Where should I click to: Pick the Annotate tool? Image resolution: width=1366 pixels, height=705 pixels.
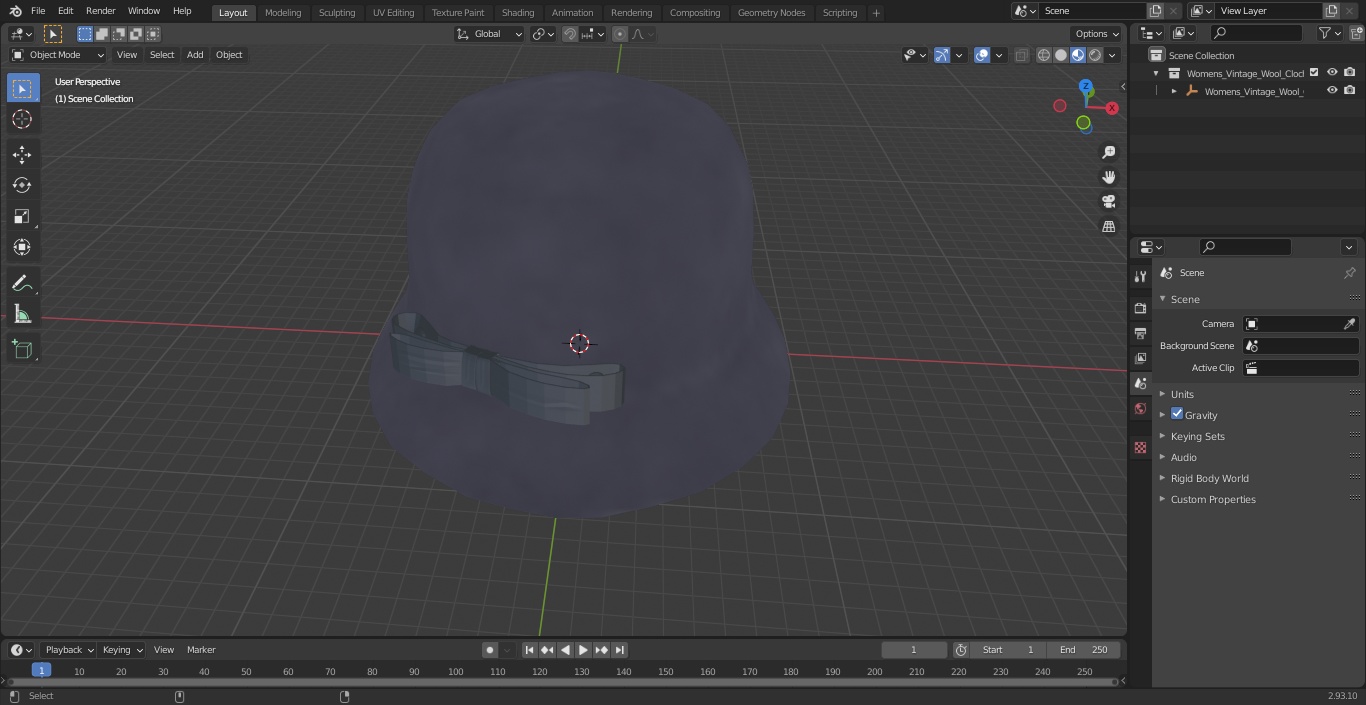click(22, 284)
